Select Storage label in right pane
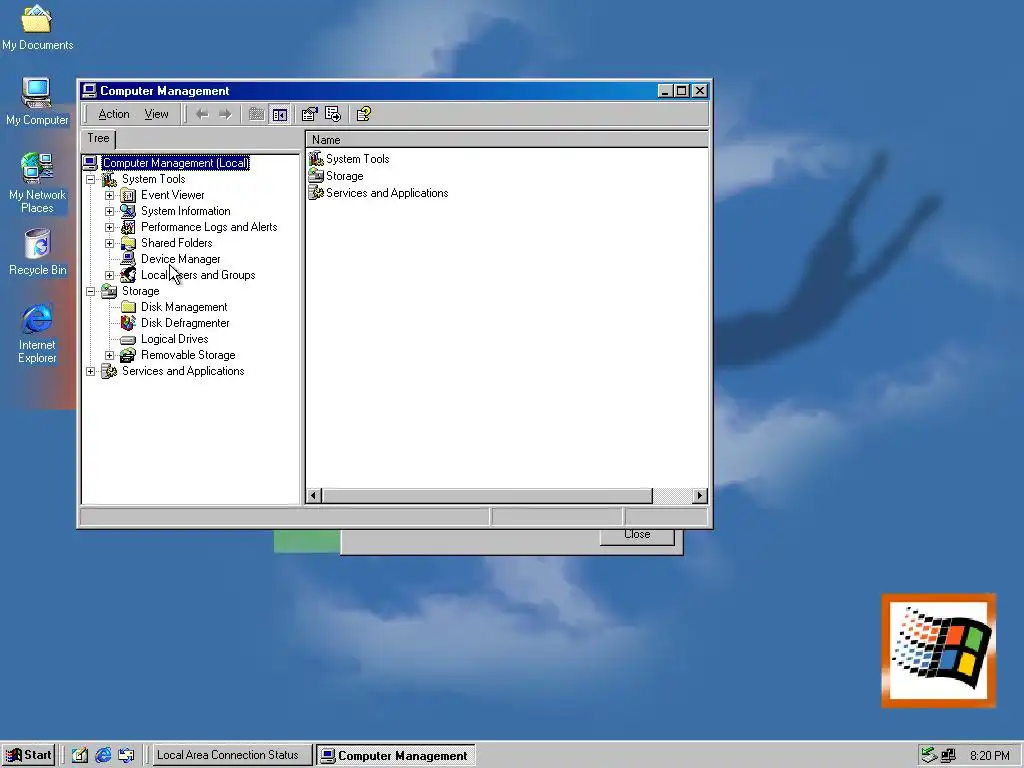 [344, 176]
